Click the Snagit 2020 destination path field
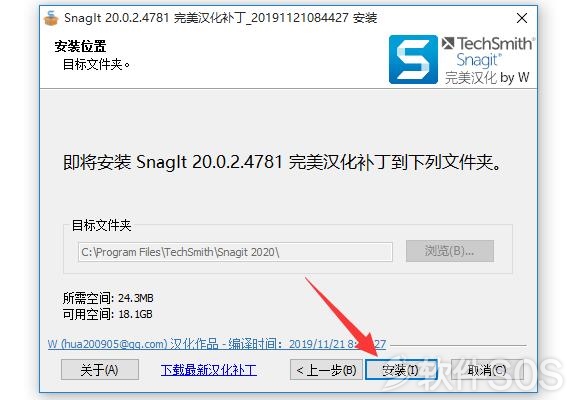The image size is (574, 400). (x=235, y=252)
